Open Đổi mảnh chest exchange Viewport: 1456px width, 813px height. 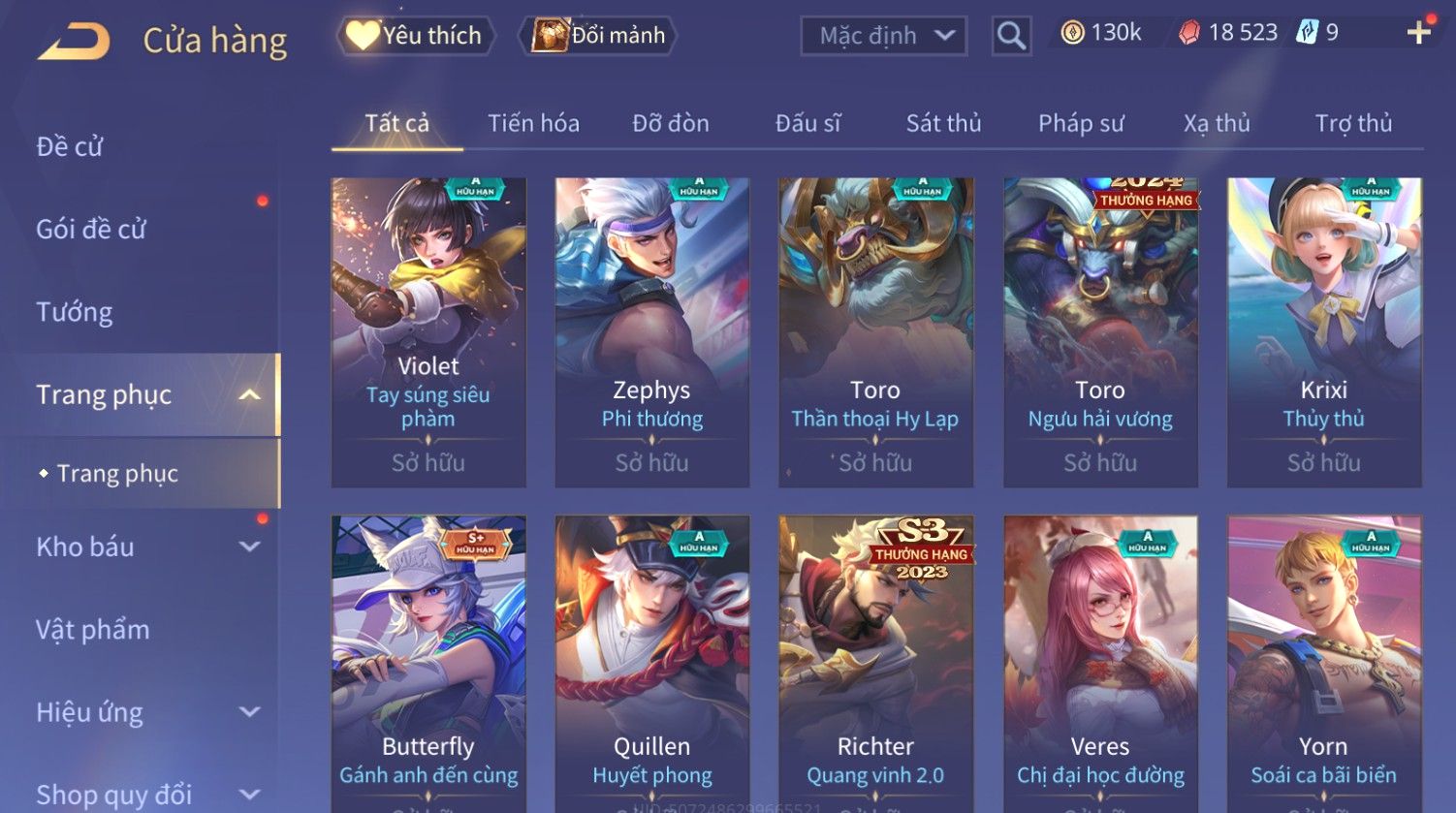(x=599, y=36)
